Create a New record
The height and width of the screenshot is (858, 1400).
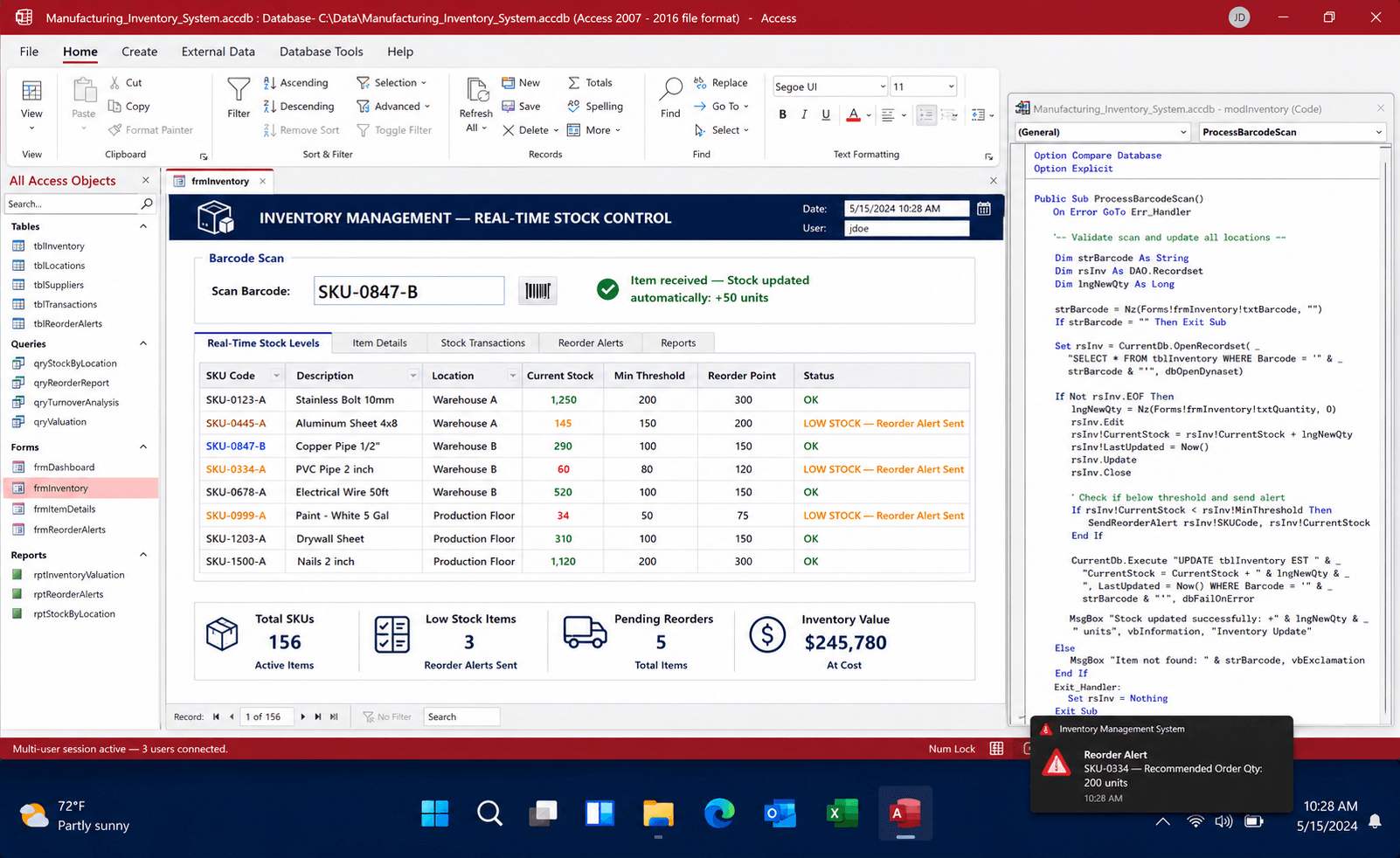521,83
